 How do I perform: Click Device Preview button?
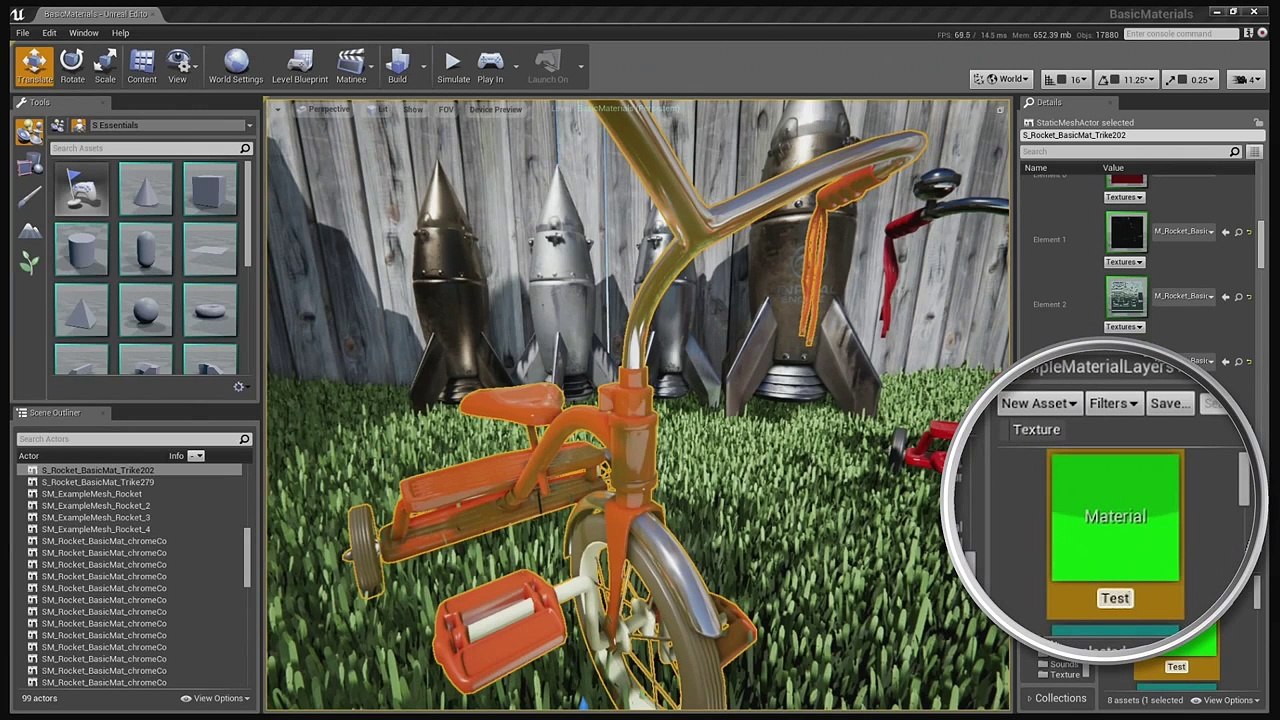(496, 109)
